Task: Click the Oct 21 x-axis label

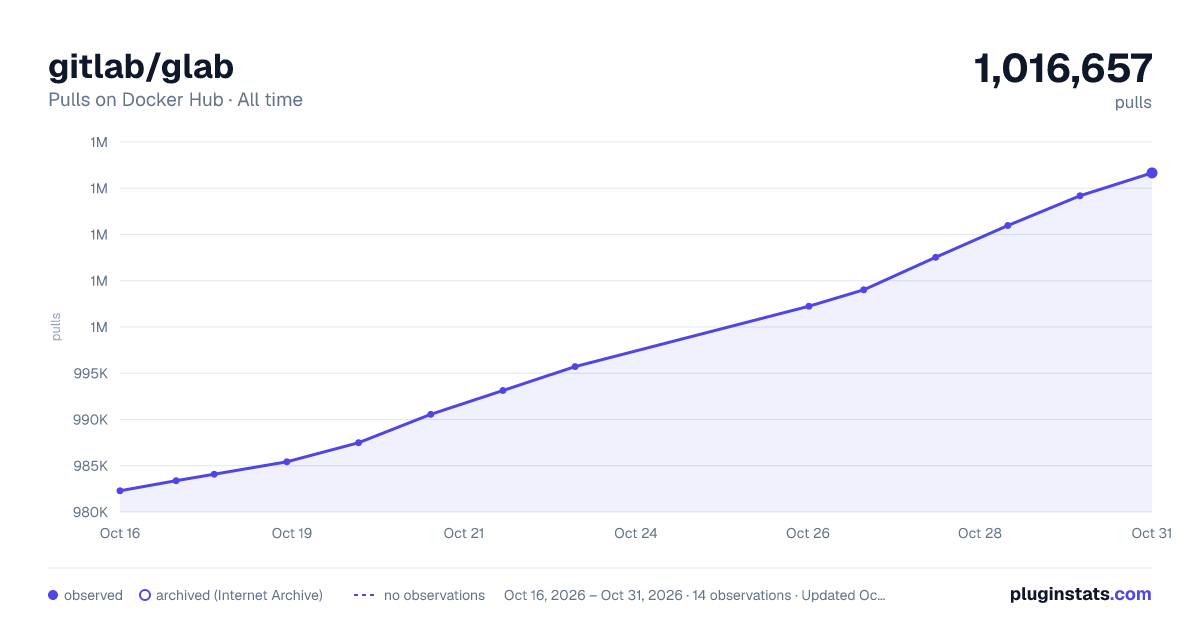Action: click(464, 533)
